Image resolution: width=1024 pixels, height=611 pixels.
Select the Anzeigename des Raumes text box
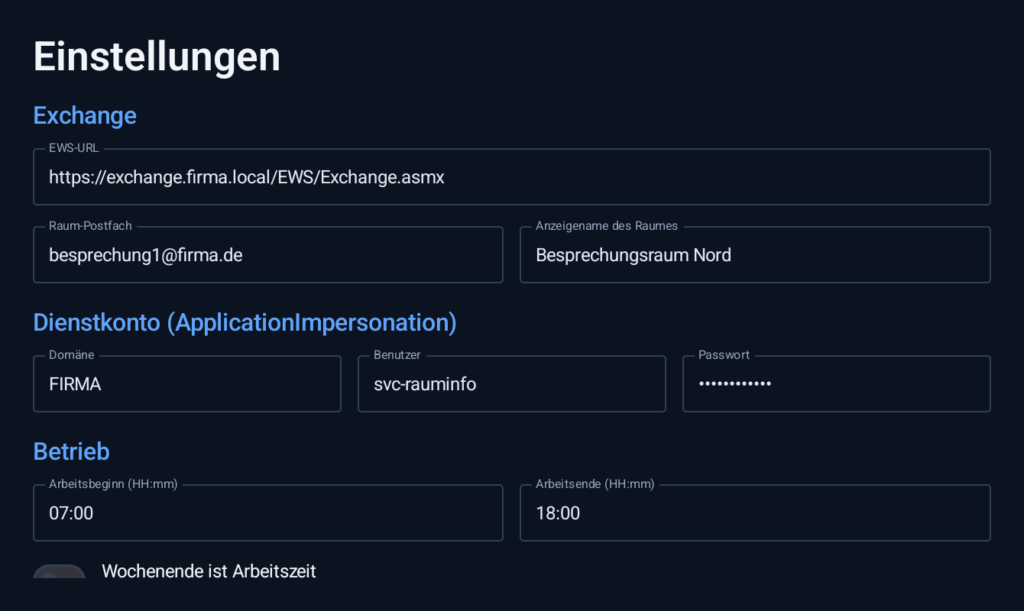756,255
